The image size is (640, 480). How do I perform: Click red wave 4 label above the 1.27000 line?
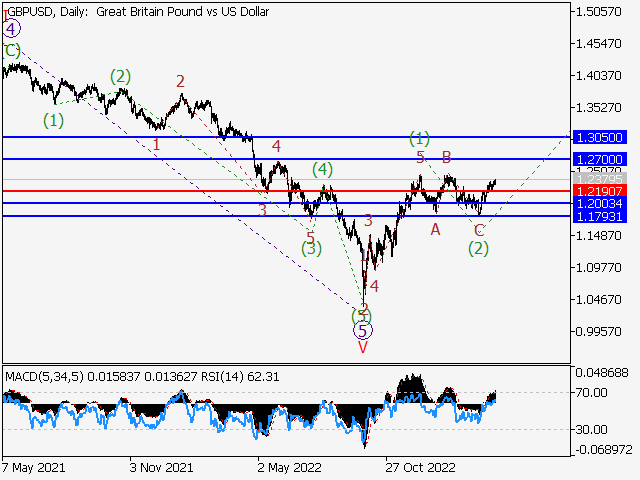pos(276,146)
